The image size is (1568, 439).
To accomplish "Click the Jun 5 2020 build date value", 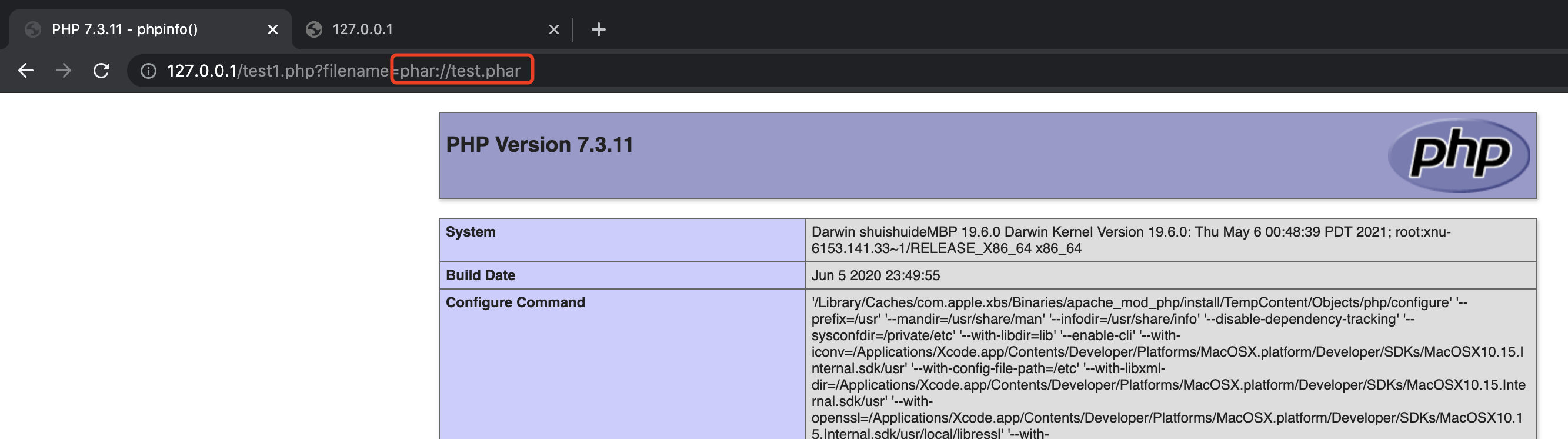I will 875,275.
